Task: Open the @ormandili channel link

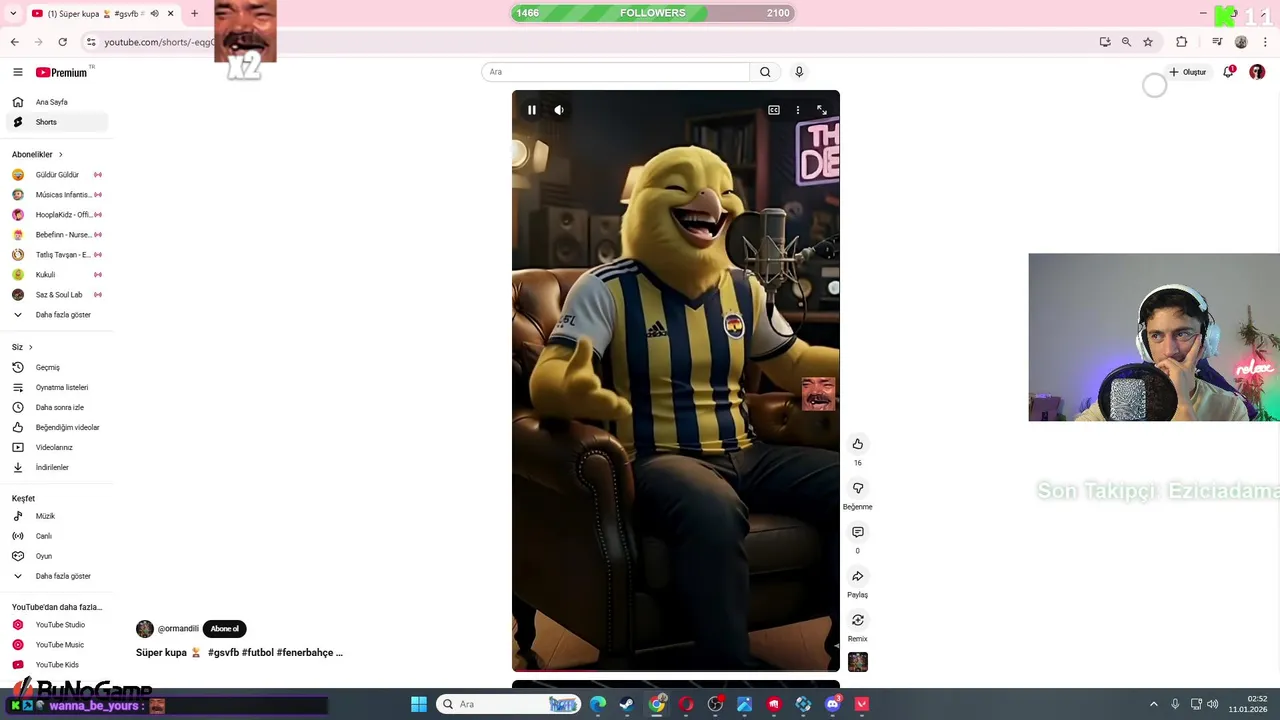Action: (178, 629)
